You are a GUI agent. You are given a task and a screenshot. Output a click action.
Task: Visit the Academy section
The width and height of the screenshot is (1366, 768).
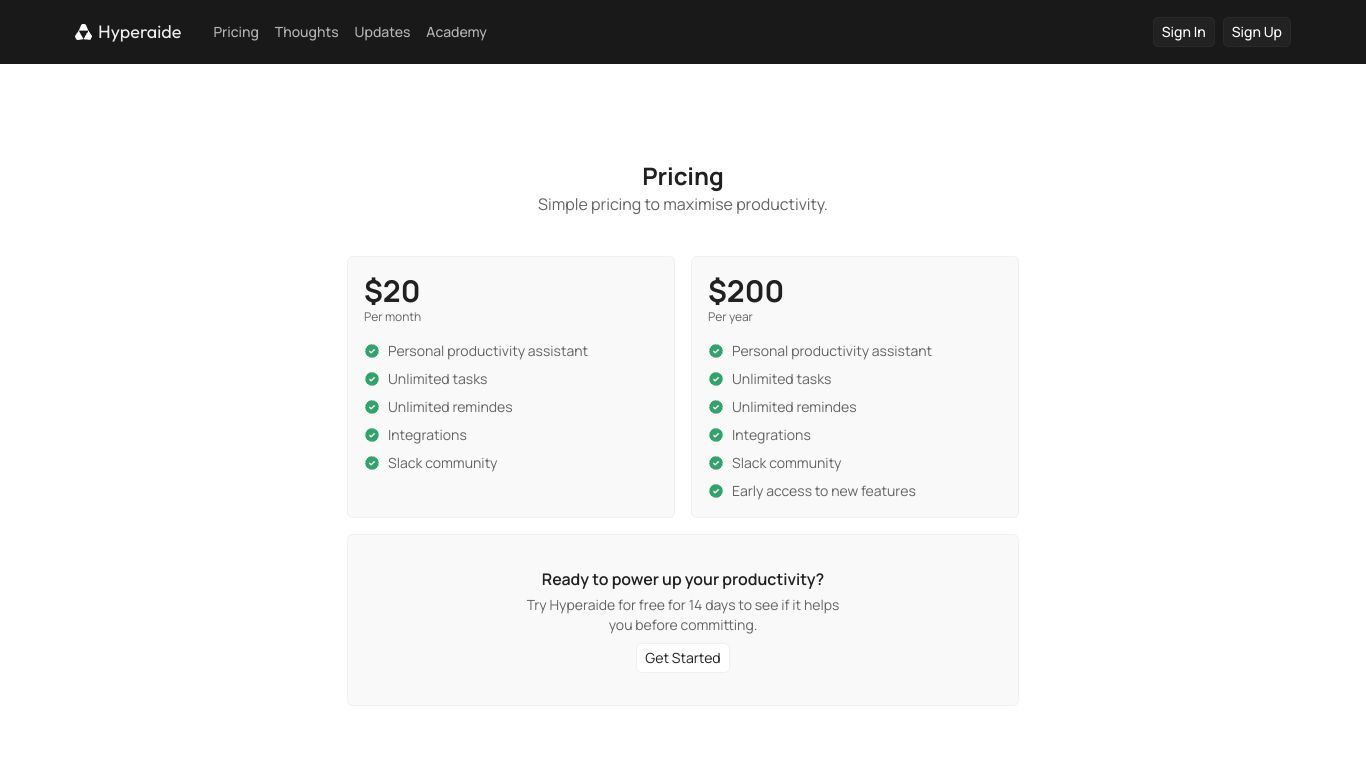coord(456,32)
